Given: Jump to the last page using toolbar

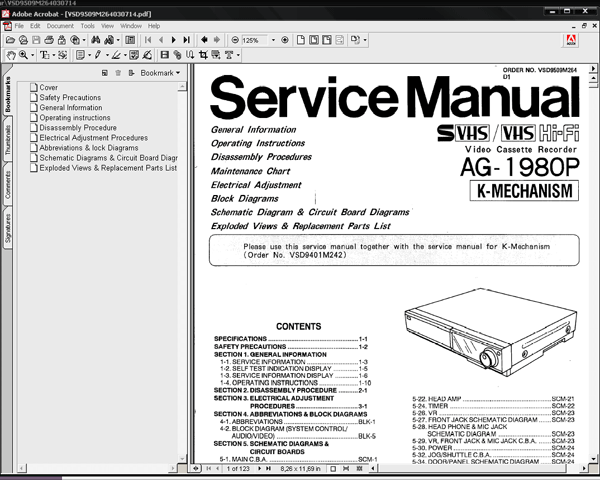Looking at the screenshot, I should pyautogui.click(x=186, y=40).
